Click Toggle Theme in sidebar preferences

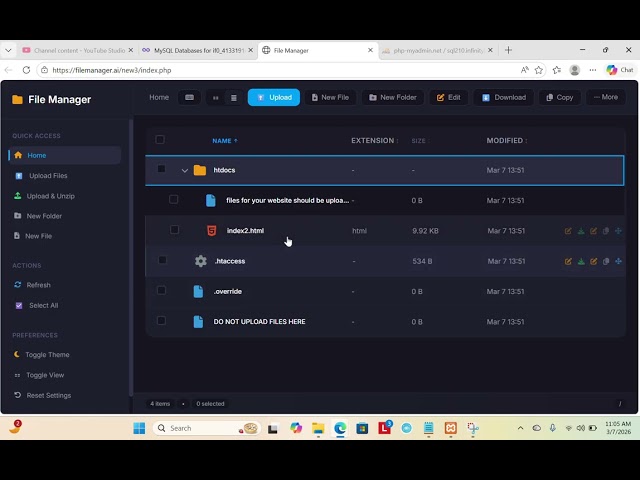(x=42, y=355)
